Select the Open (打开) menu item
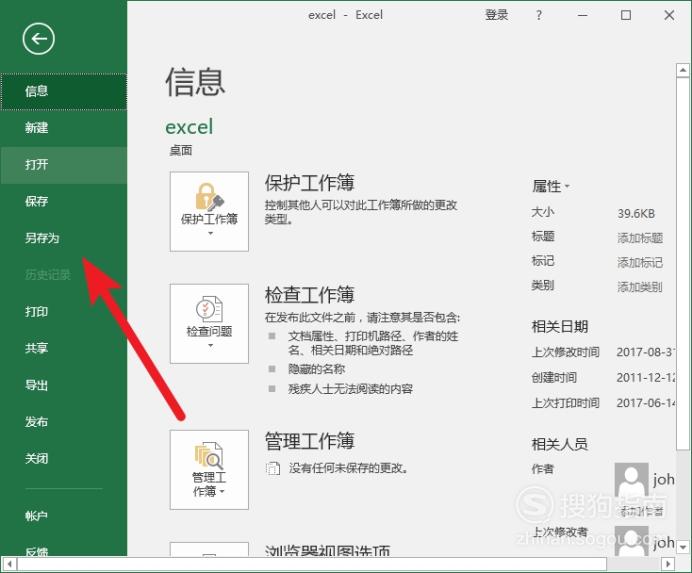Viewport: 692px width, 573px height. [64, 165]
